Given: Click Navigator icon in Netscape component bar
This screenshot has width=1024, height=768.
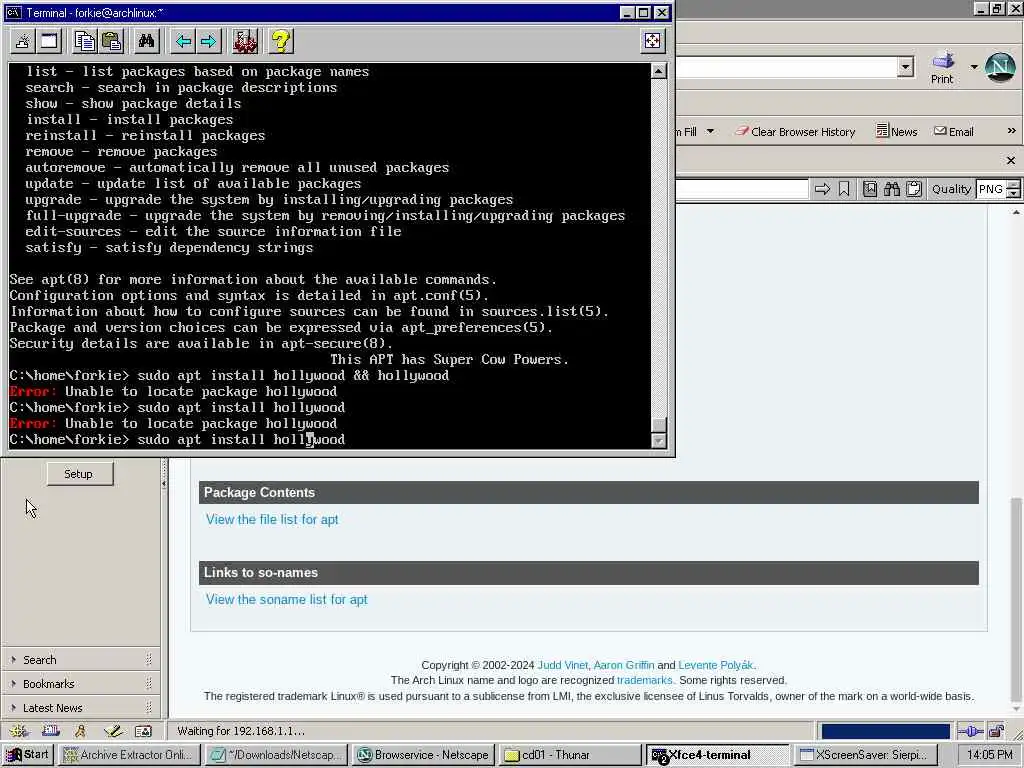Looking at the screenshot, I should tap(18, 731).
